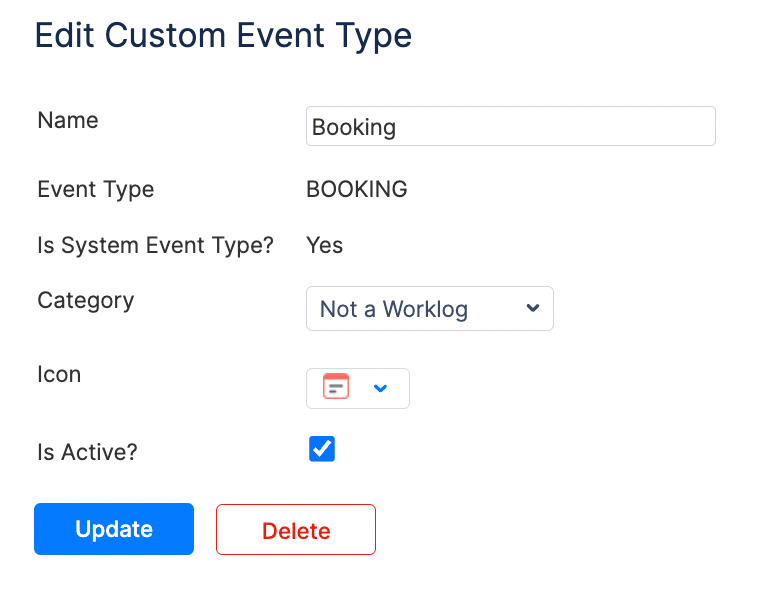Click the 'Booking' text in Name field
Viewport: 772px width, 596px height.
tap(354, 128)
